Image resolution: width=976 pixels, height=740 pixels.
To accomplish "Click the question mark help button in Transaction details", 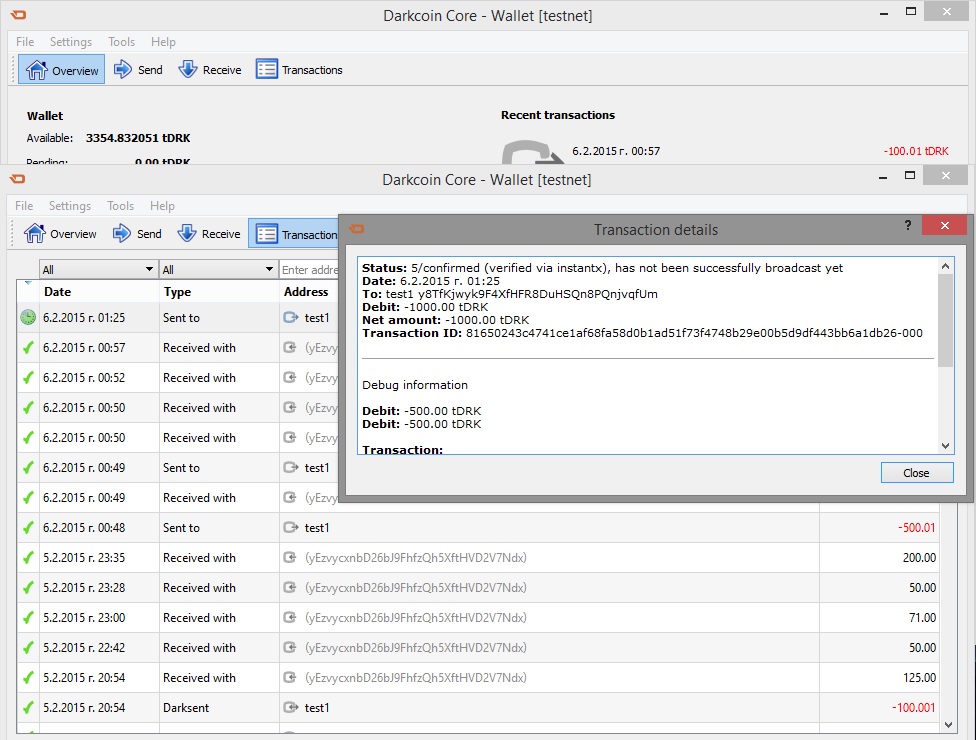I will tap(908, 225).
